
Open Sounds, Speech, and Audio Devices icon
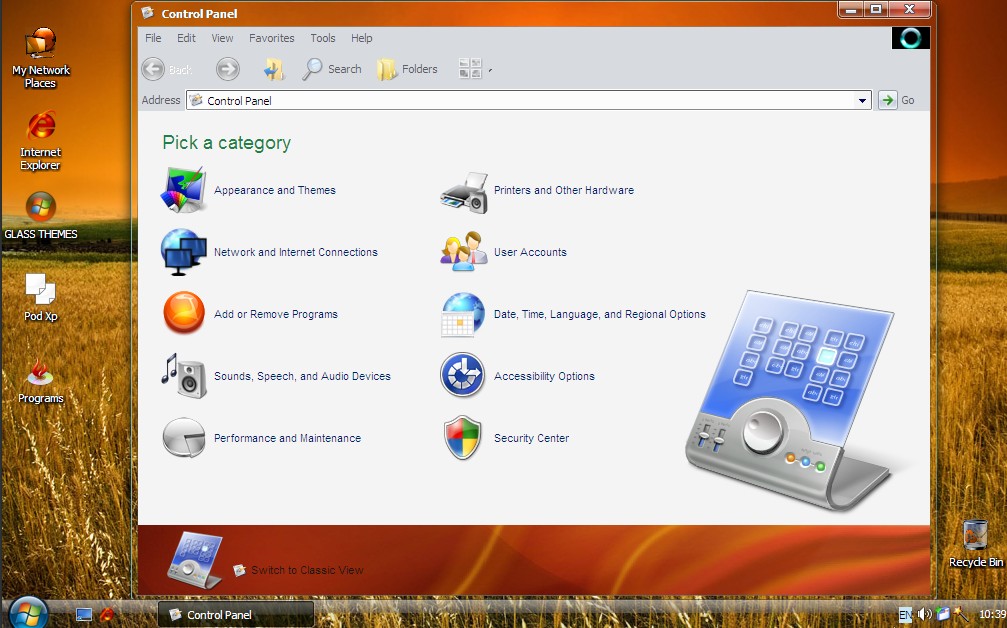point(184,376)
